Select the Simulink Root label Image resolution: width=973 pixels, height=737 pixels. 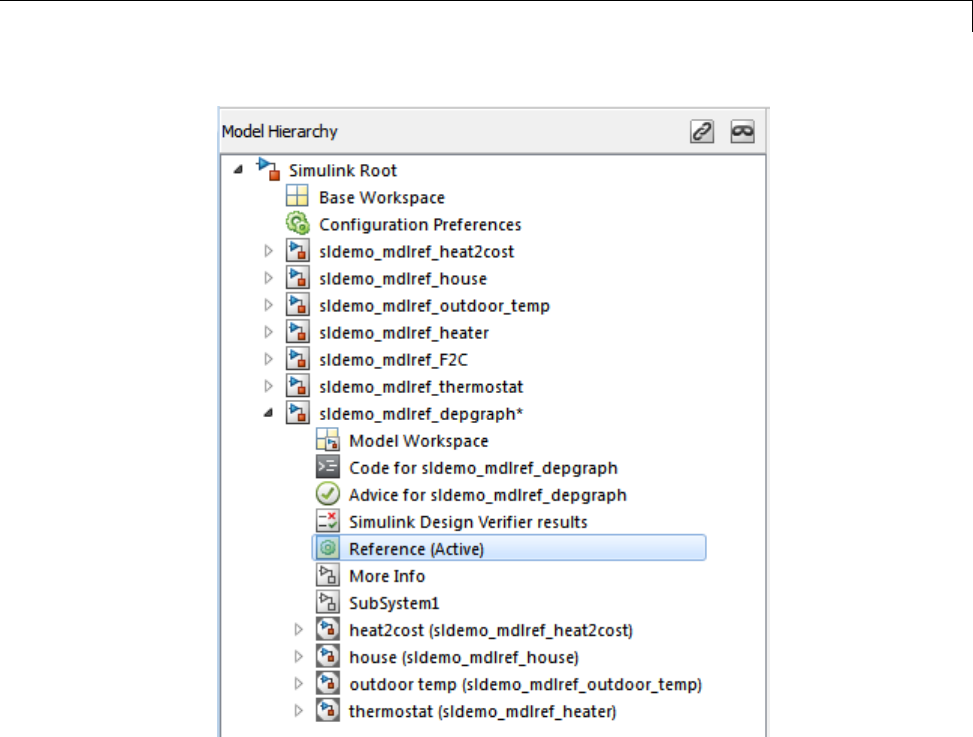pyautogui.click(x=343, y=171)
